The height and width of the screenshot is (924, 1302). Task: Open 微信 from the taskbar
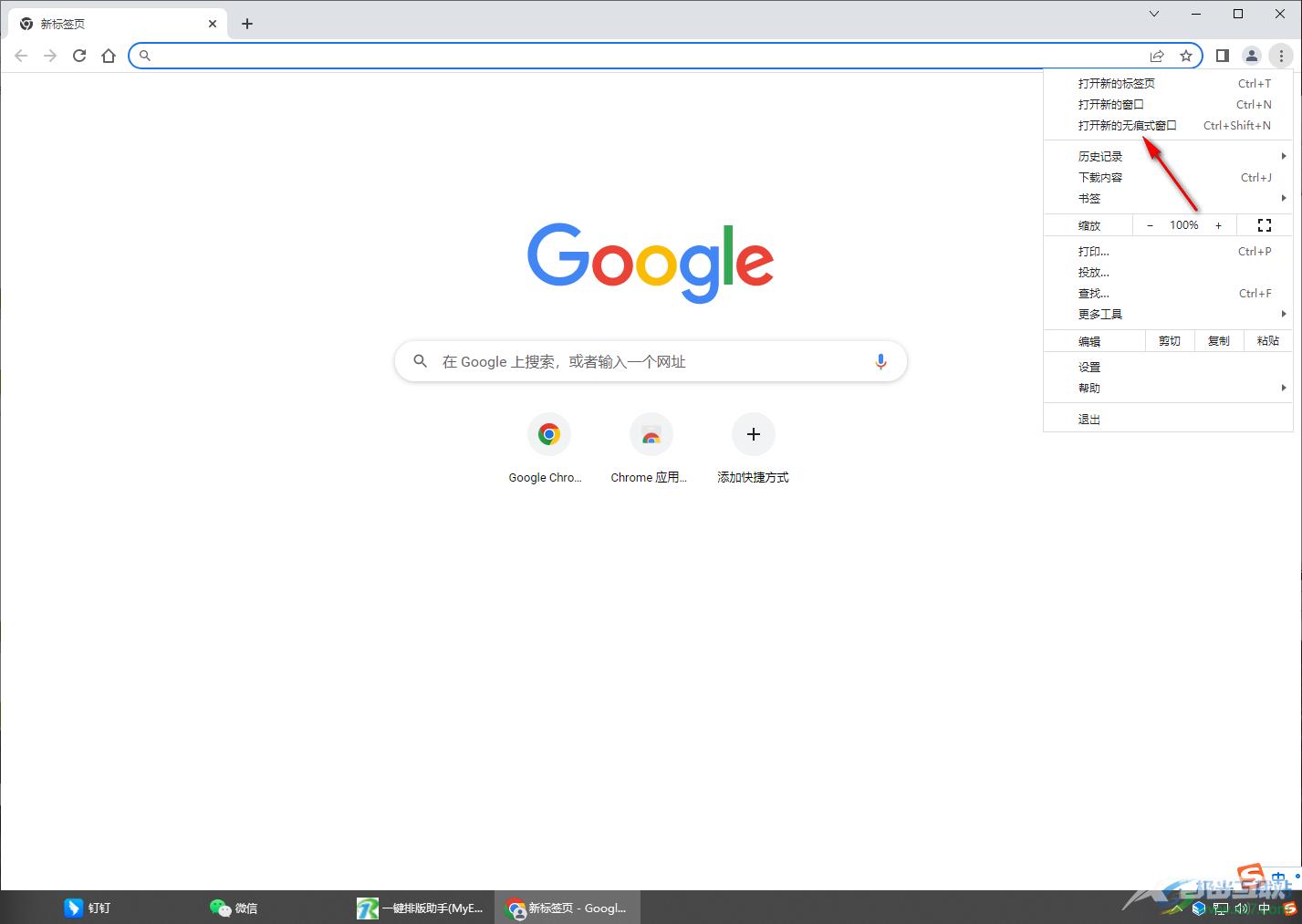coord(234,908)
